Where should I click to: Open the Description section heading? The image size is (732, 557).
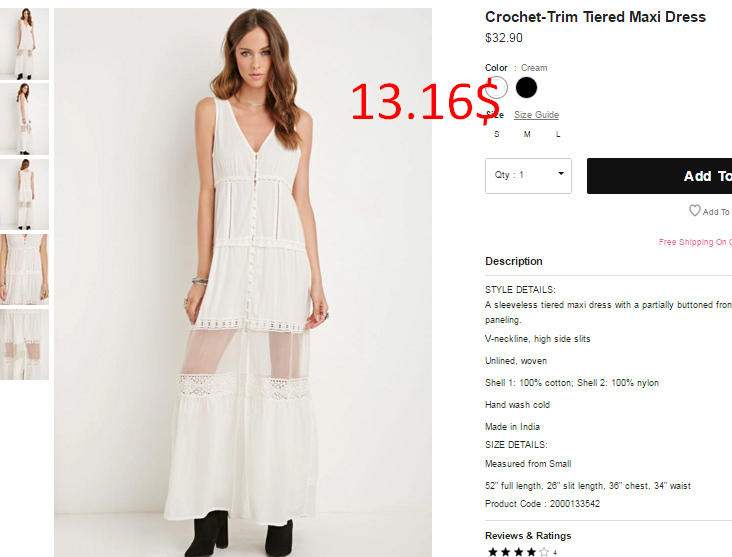pyautogui.click(x=514, y=261)
